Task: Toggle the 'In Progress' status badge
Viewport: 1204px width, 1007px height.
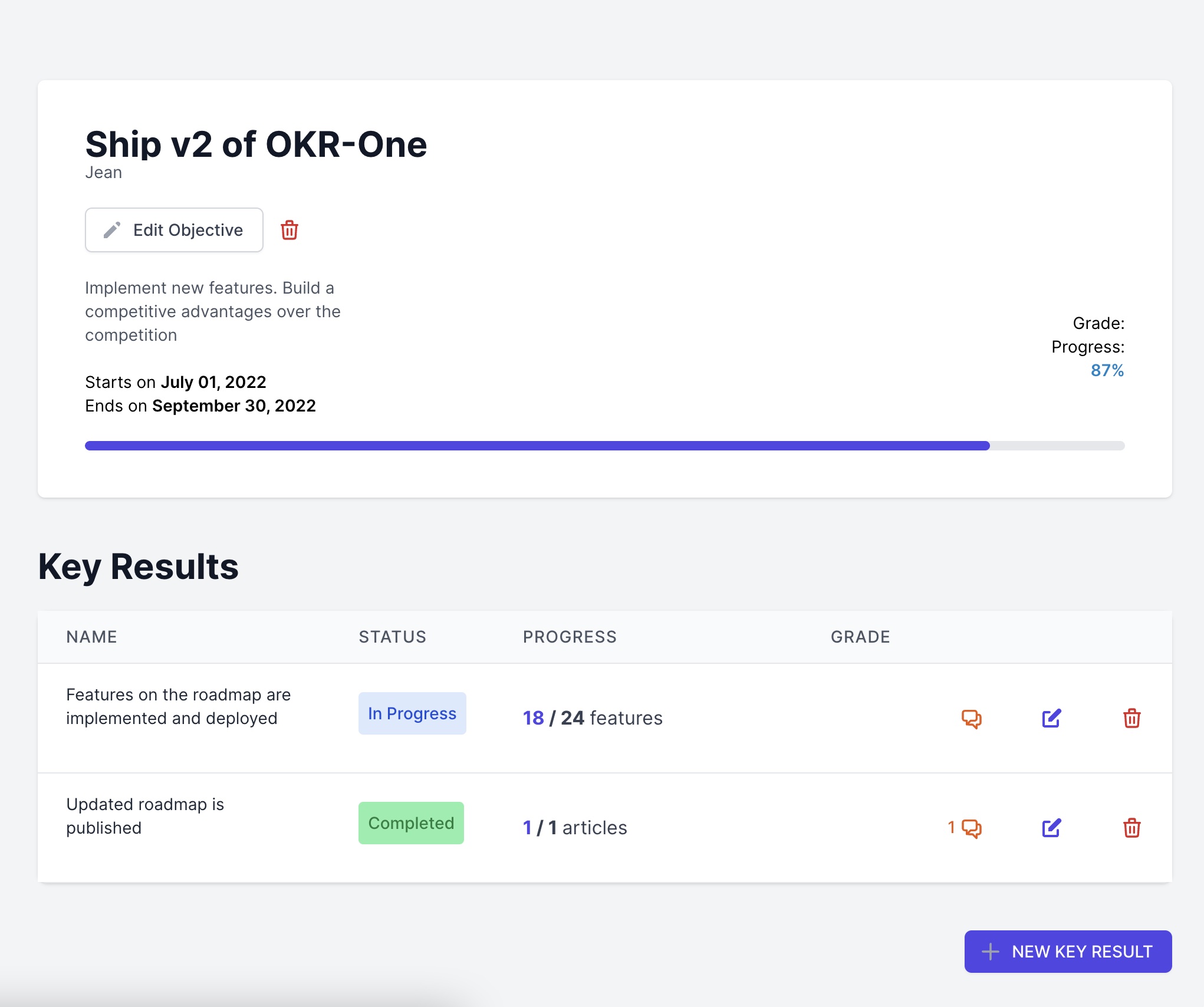Action: click(x=412, y=713)
